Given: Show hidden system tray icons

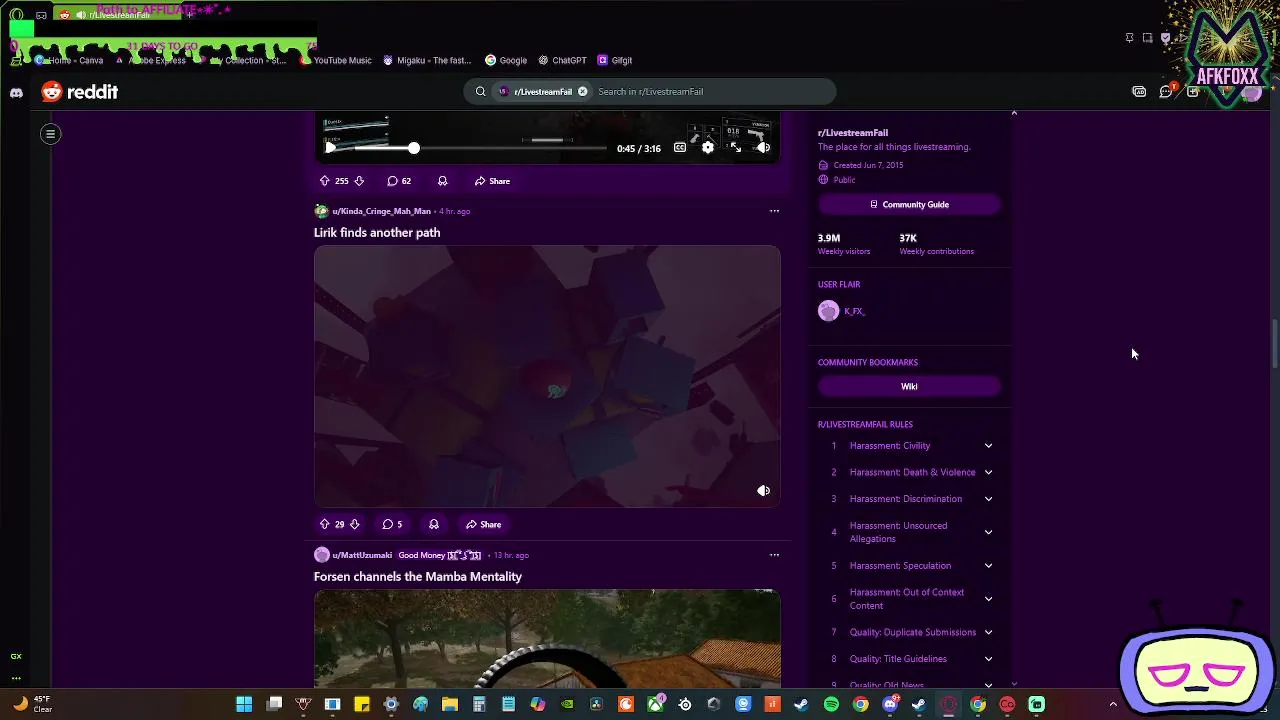Looking at the screenshot, I should click(x=1113, y=704).
